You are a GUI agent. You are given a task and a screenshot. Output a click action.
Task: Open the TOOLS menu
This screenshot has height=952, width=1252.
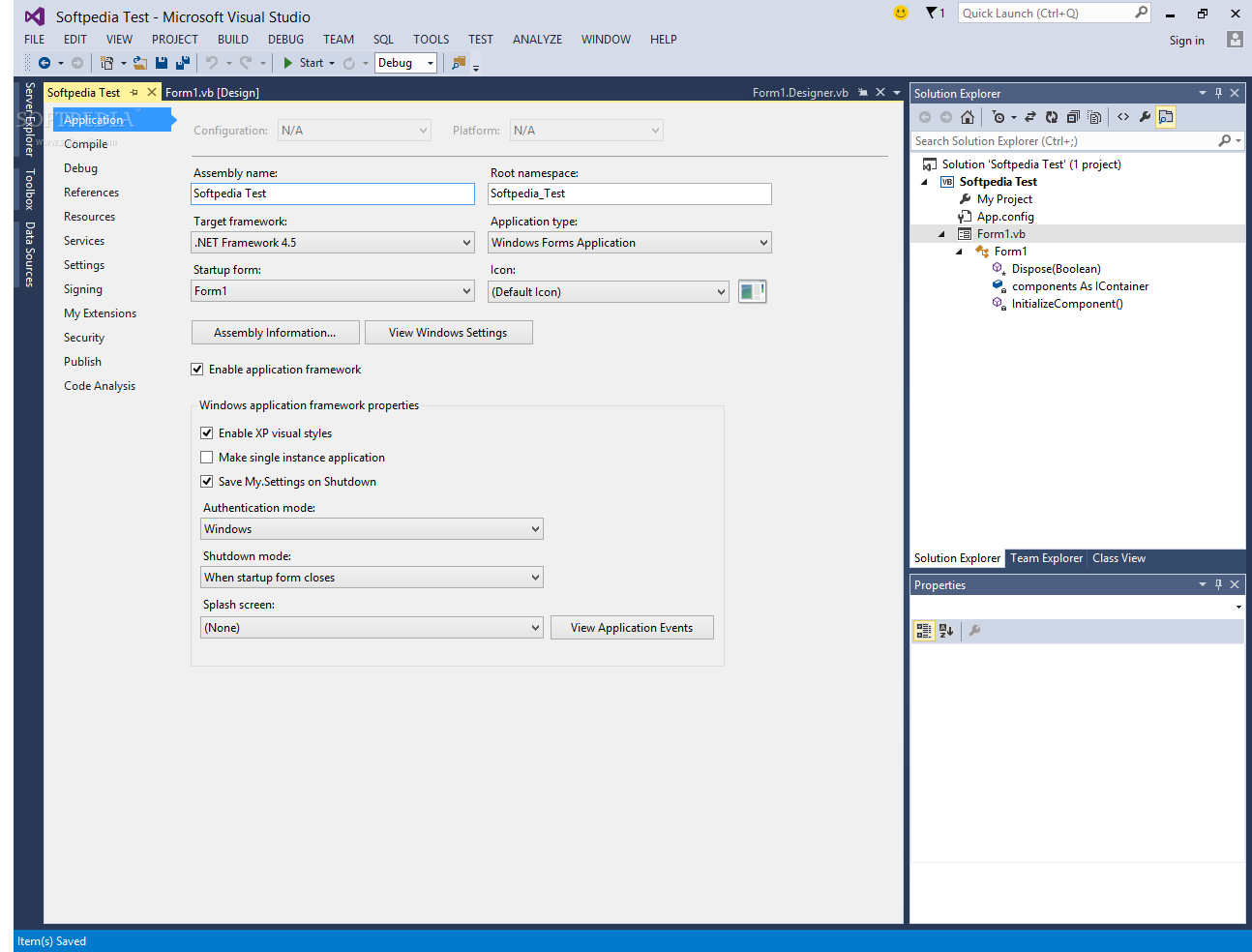click(432, 40)
